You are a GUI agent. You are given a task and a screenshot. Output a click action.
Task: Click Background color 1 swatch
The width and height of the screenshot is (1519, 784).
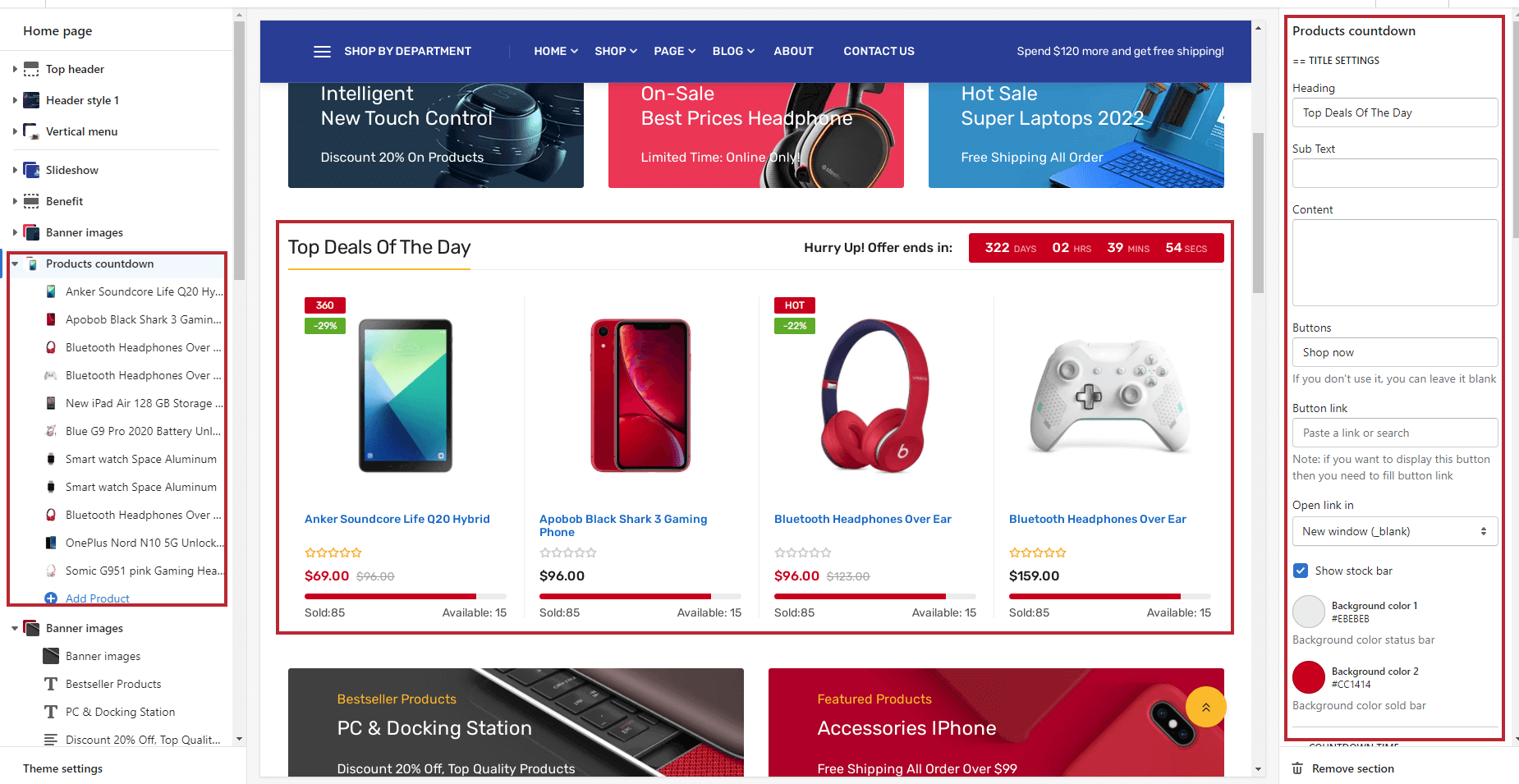click(1309, 612)
